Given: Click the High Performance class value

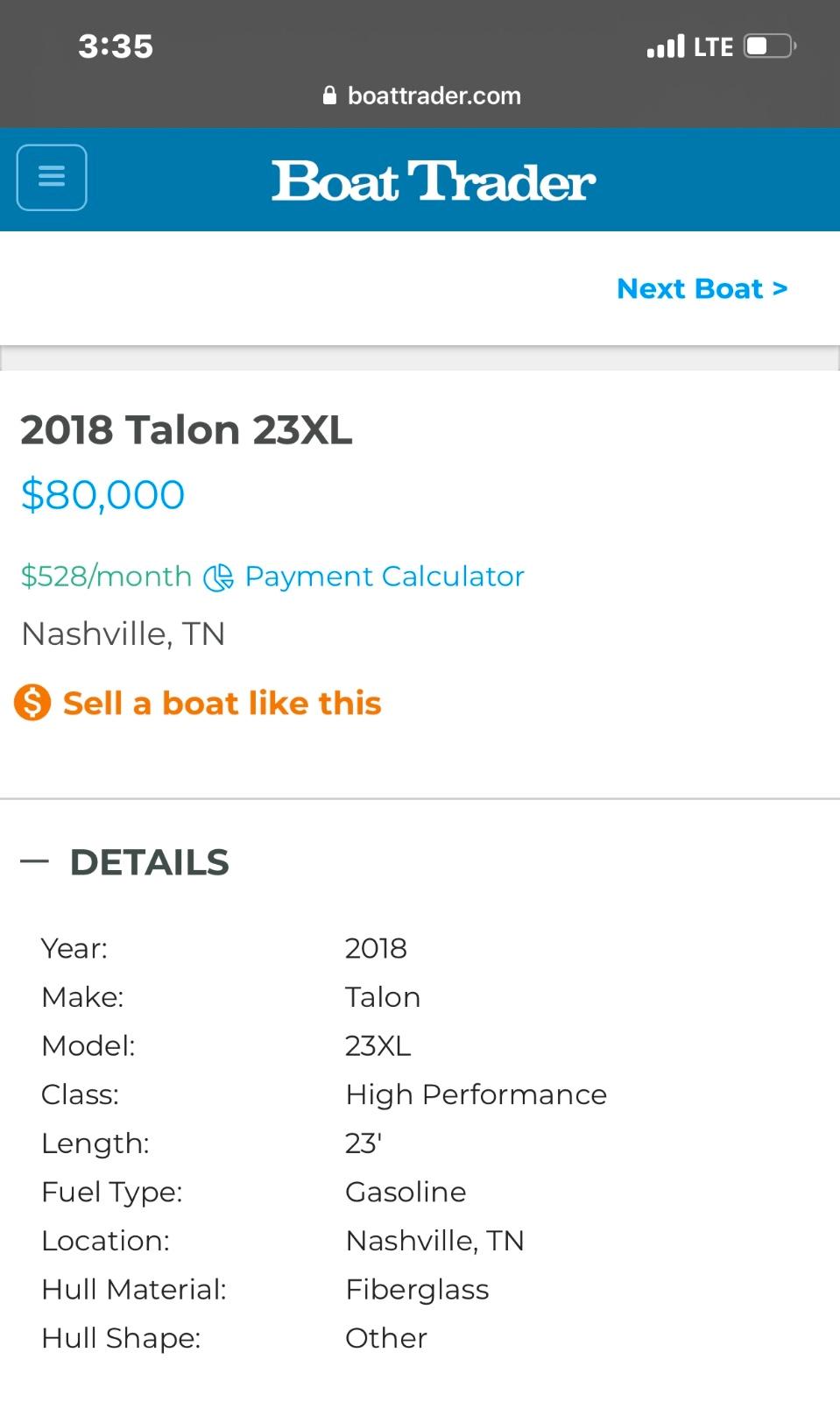Looking at the screenshot, I should [x=476, y=1094].
